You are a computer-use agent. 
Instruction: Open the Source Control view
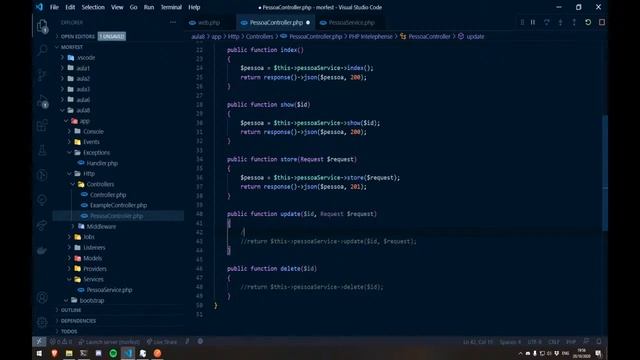coord(42,76)
